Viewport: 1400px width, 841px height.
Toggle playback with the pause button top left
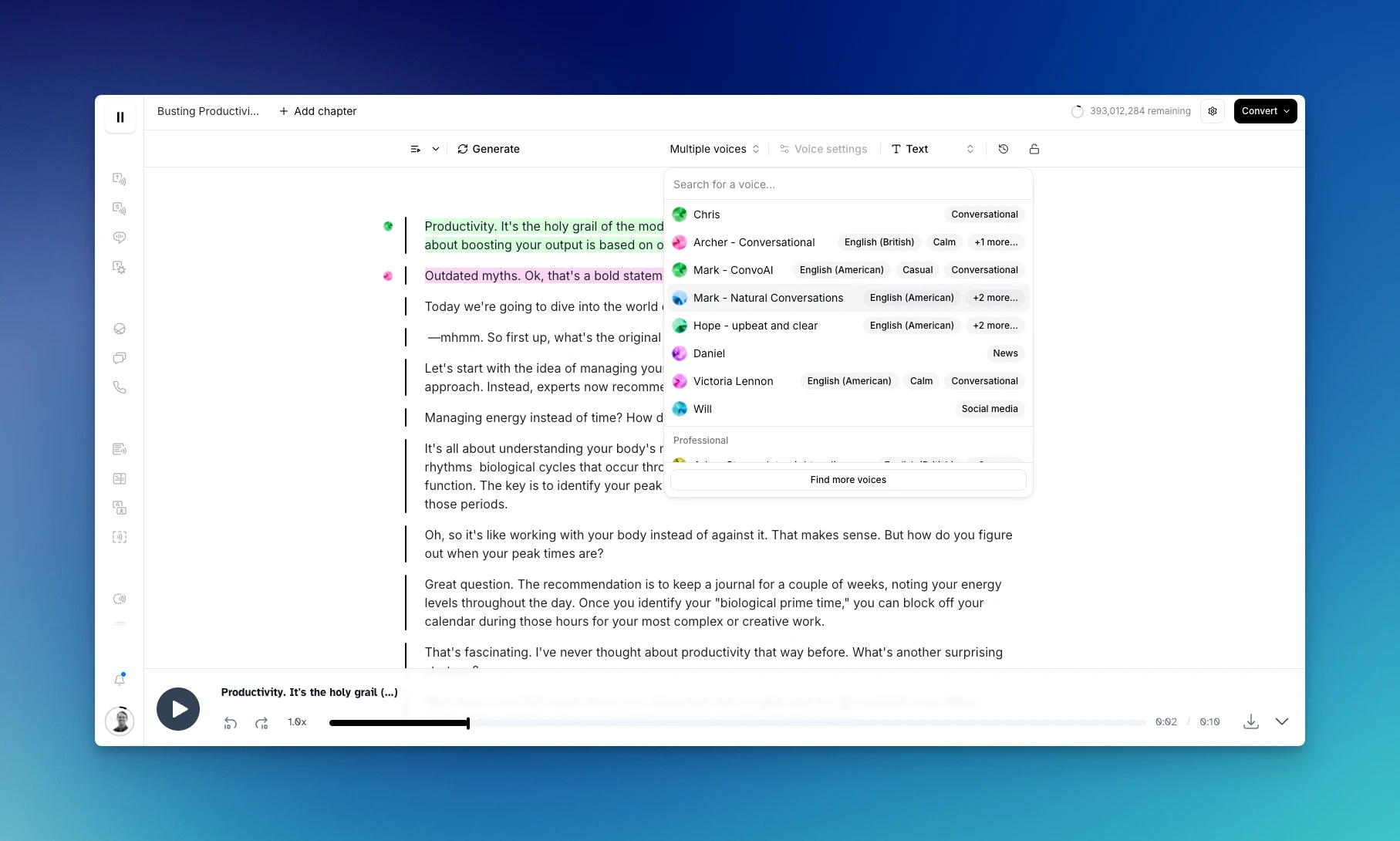[x=120, y=117]
